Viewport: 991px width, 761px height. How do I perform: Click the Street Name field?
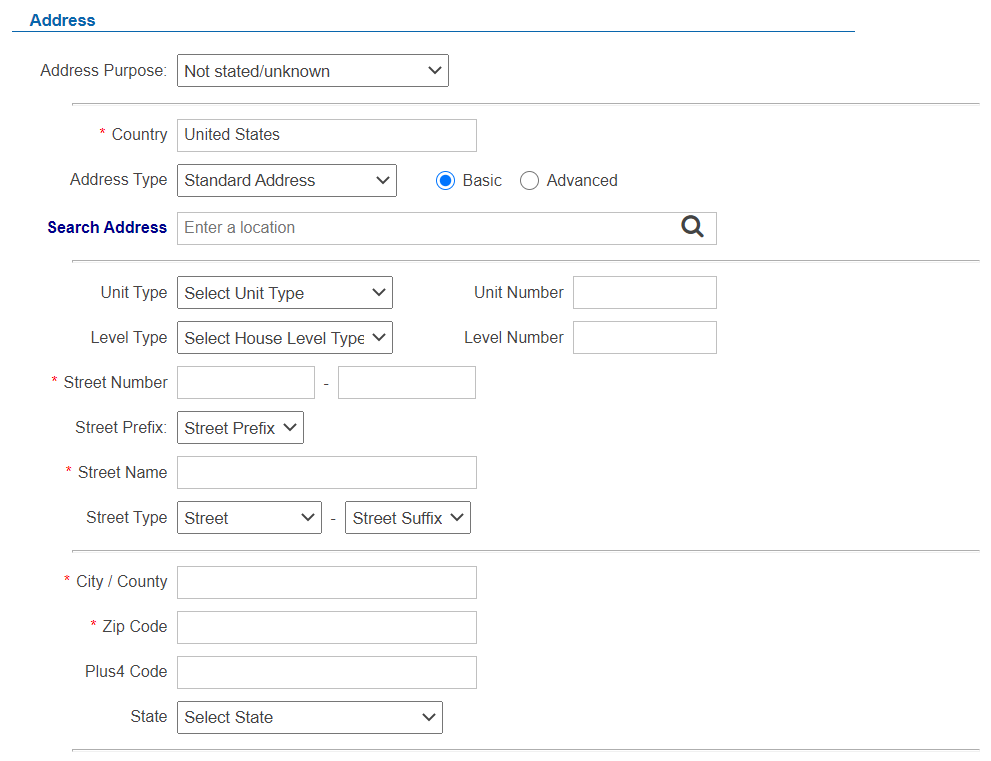click(x=326, y=473)
